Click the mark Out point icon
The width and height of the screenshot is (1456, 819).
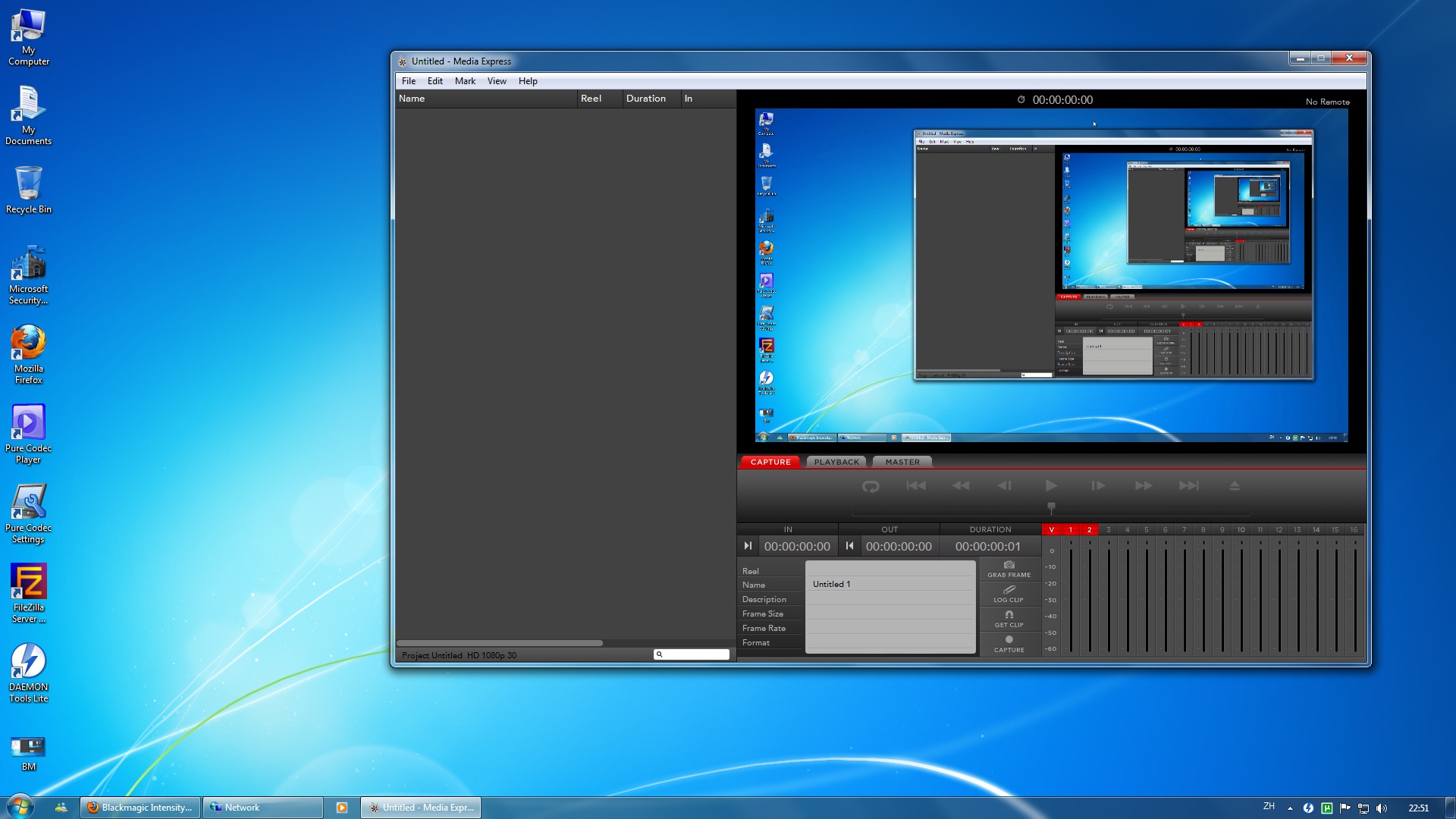pyautogui.click(x=849, y=546)
